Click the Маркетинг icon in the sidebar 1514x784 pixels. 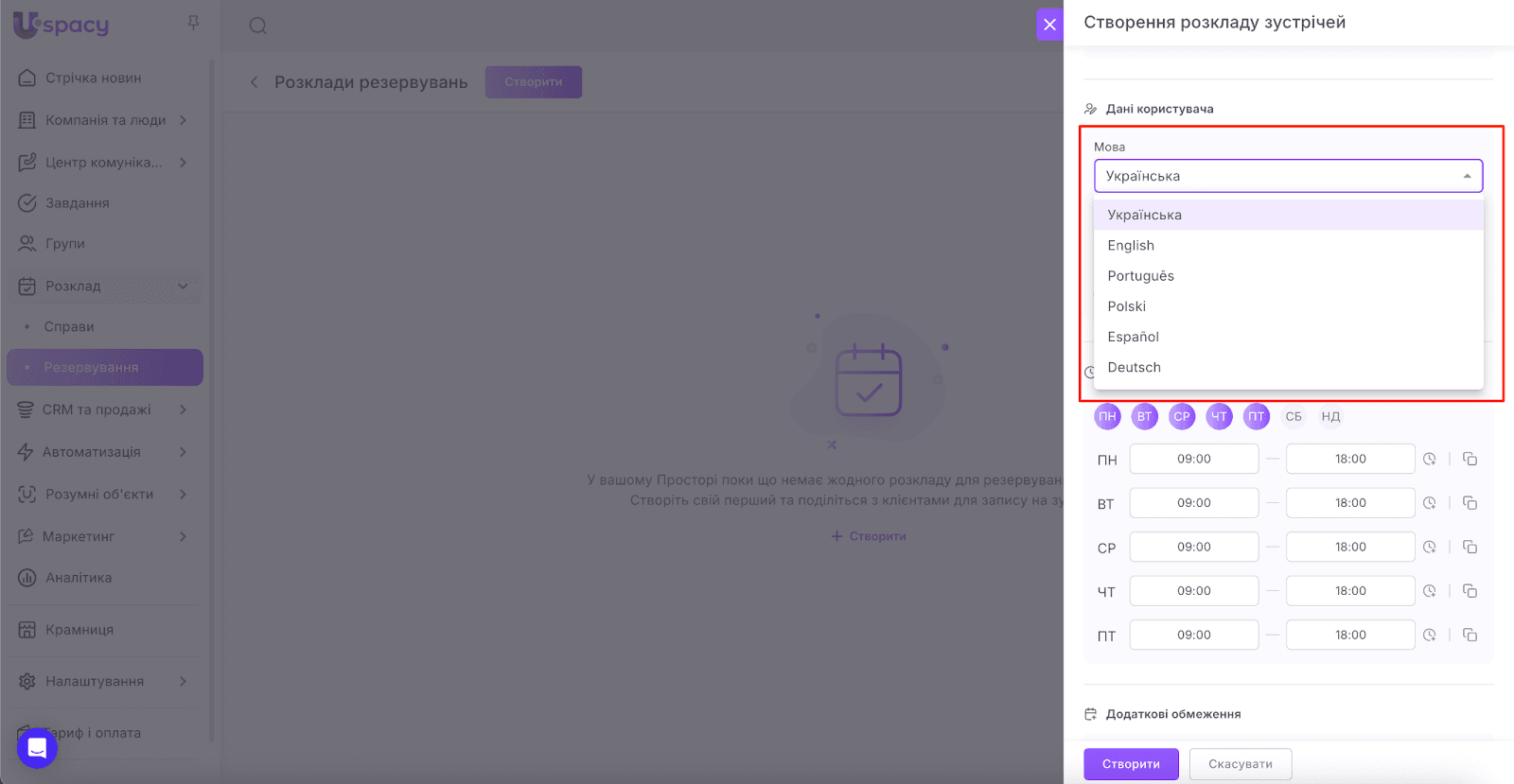click(26, 536)
